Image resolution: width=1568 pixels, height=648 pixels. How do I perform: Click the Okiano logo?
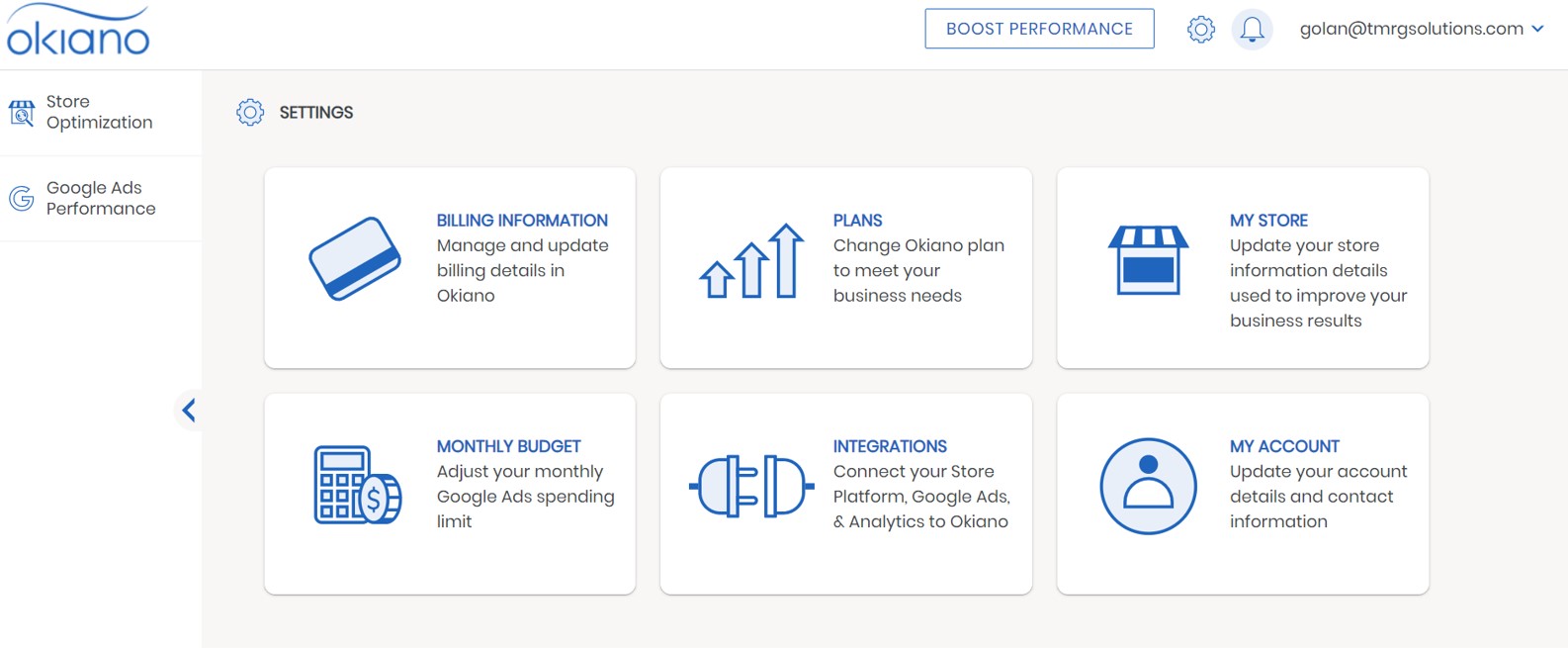(78, 31)
